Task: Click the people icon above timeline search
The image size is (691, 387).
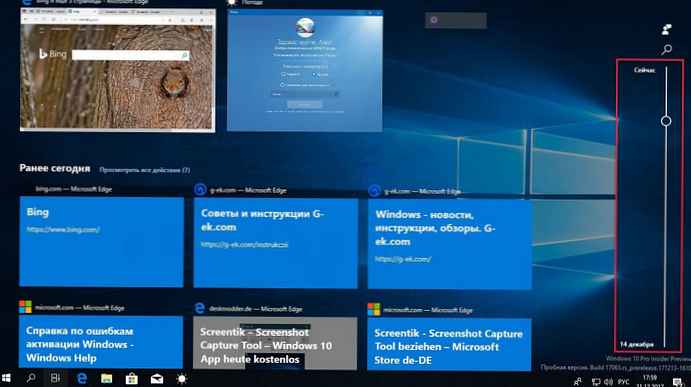Action: coord(667,30)
